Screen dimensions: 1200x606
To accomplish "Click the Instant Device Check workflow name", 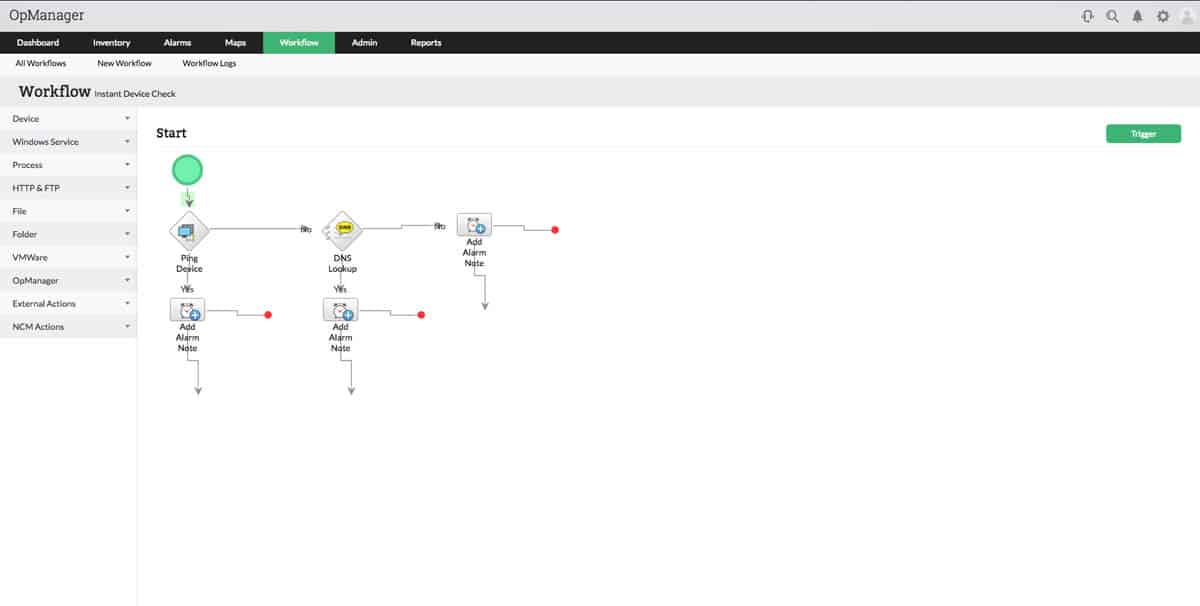I will pyautogui.click(x=135, y=94).
